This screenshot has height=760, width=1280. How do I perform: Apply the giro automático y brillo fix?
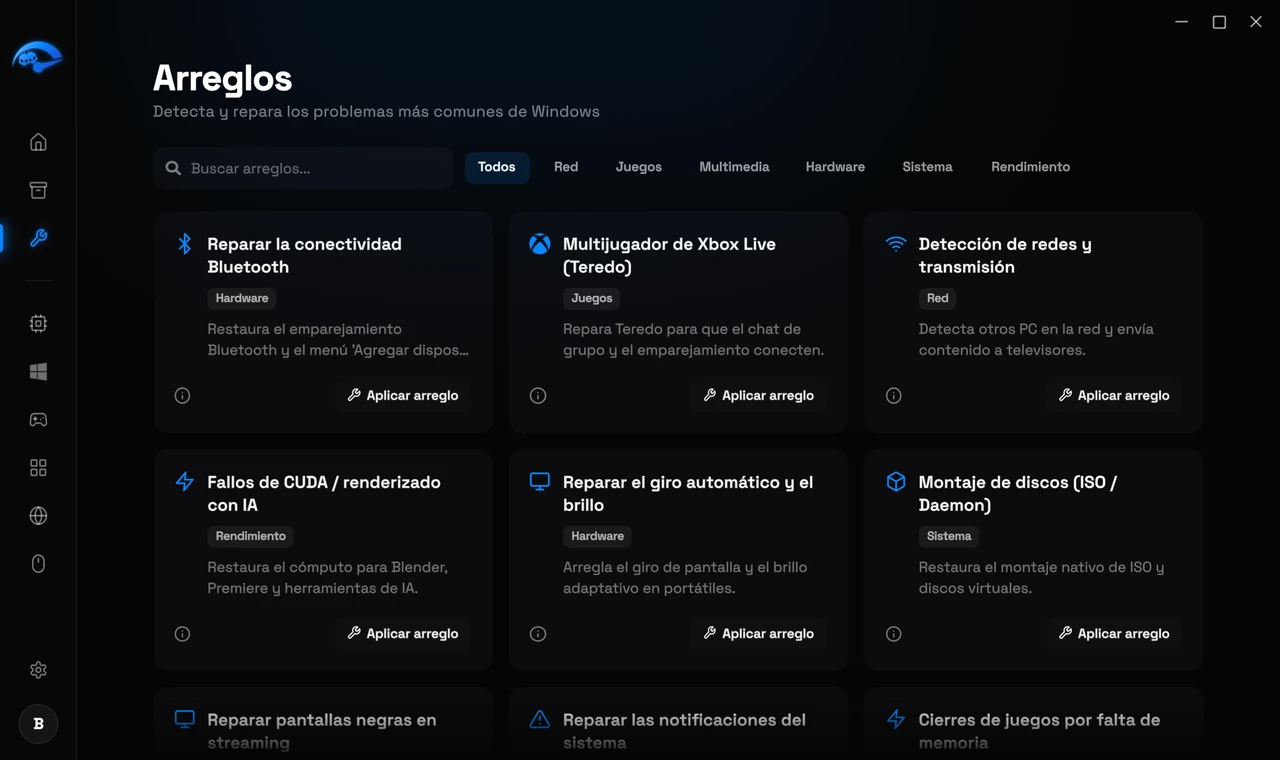click(x=759, y=634)
